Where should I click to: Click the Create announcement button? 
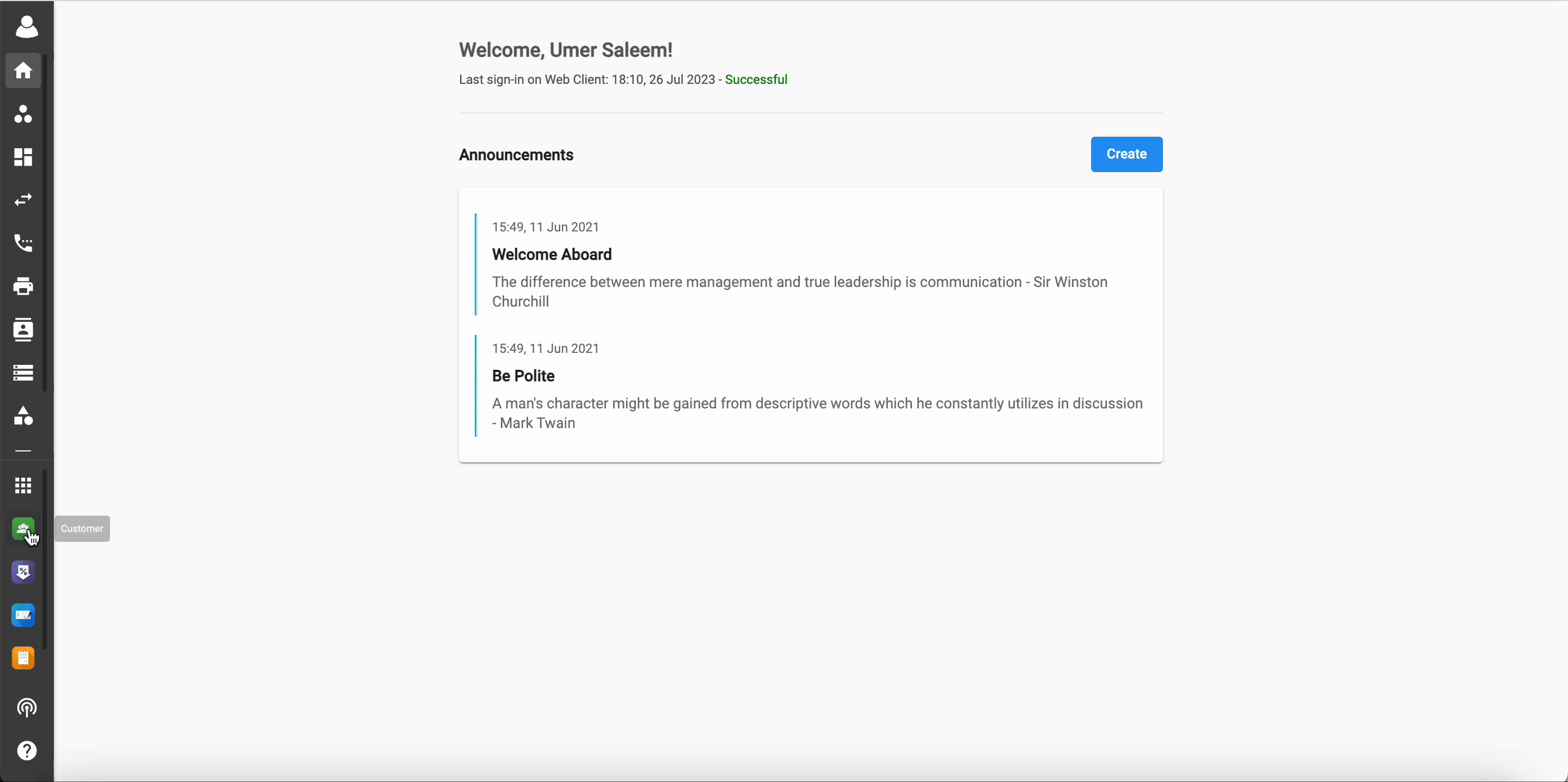tap(1126, 154)
